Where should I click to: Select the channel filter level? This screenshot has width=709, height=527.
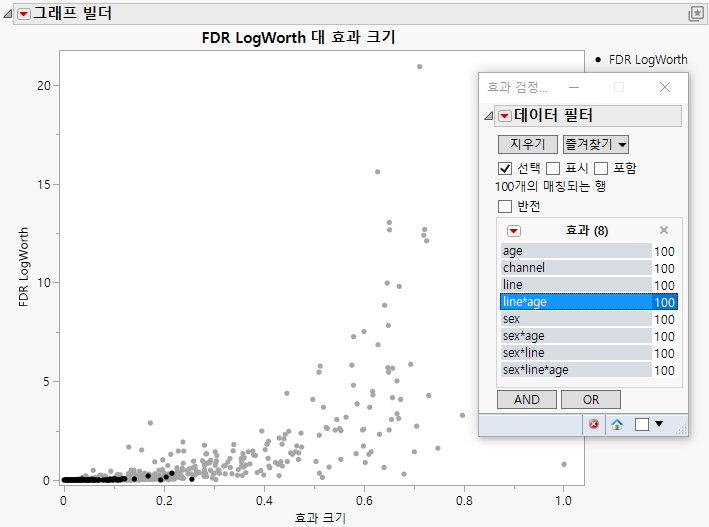click(x=589, y=268)
